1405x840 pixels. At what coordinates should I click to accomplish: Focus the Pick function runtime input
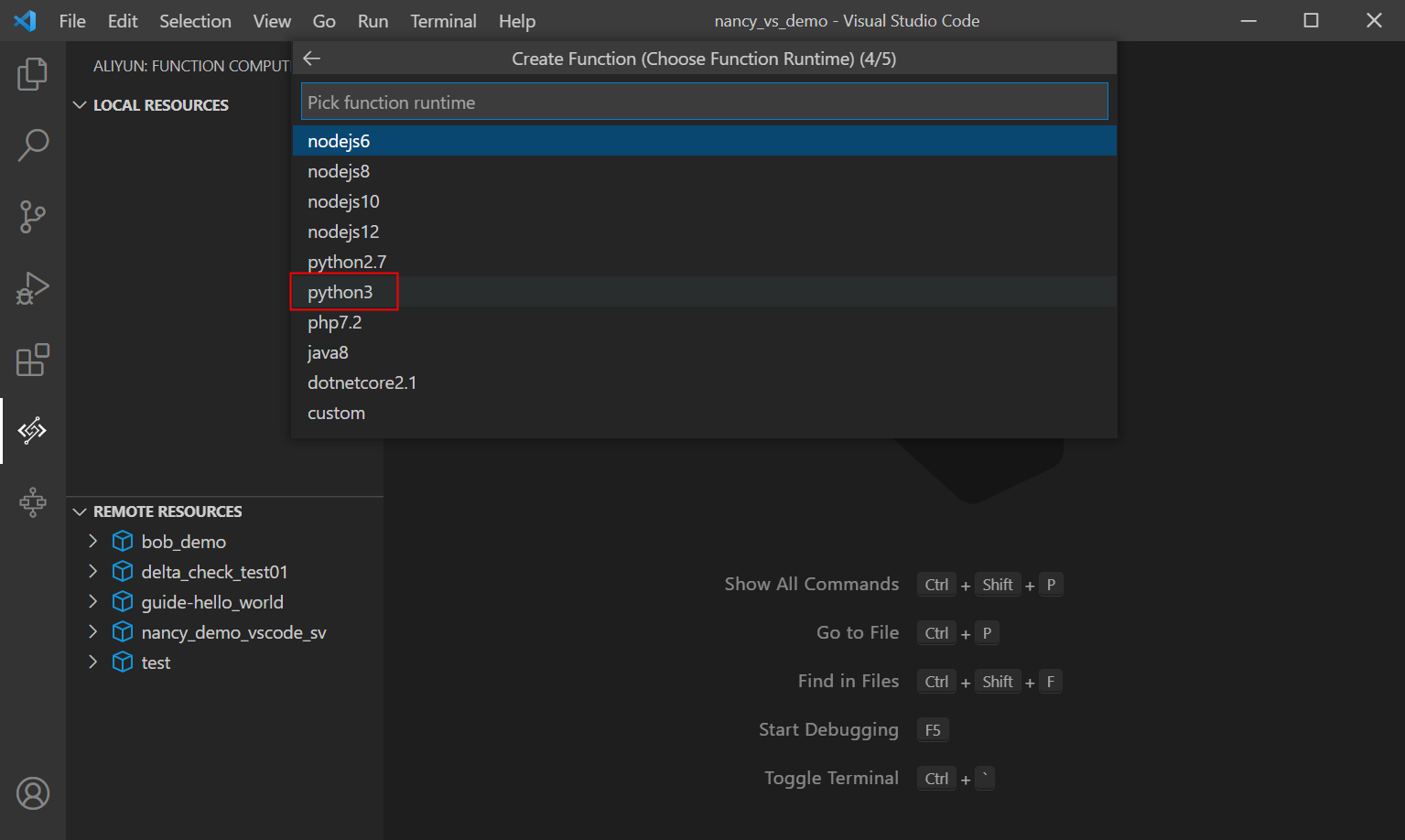click(x=704, y=102)
